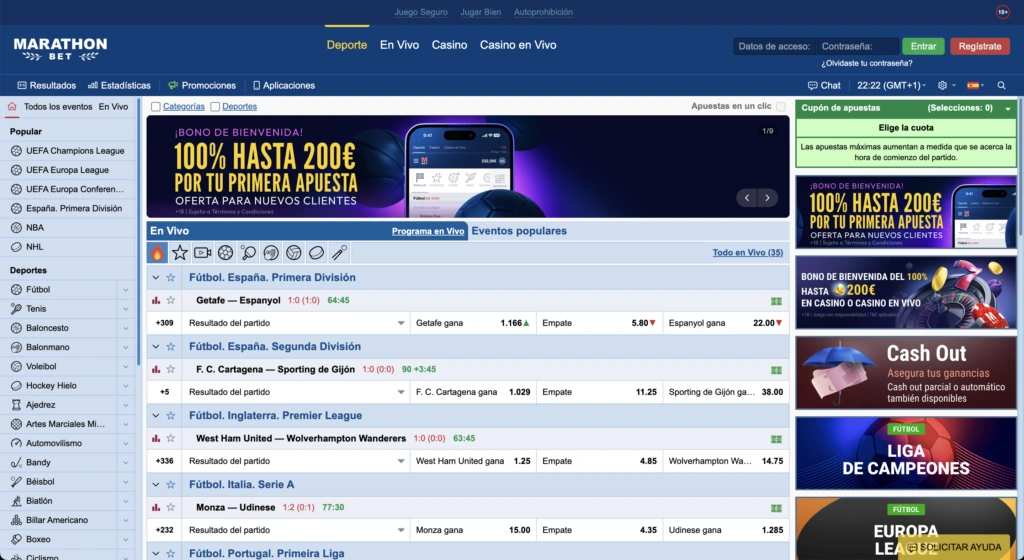Click the home icon in the sidebar
Image resolution: width=1024 pixels, height=560 pixels.
point(12,106)
